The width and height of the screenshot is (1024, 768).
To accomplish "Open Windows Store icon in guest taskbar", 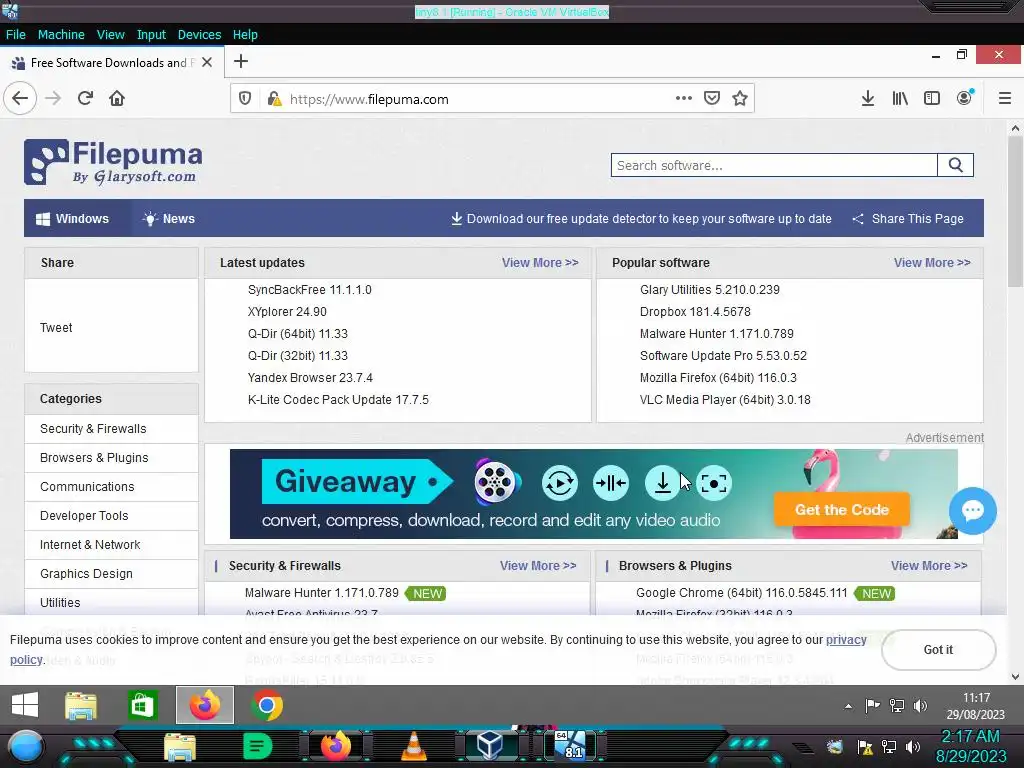I will (x=142, y=706).
